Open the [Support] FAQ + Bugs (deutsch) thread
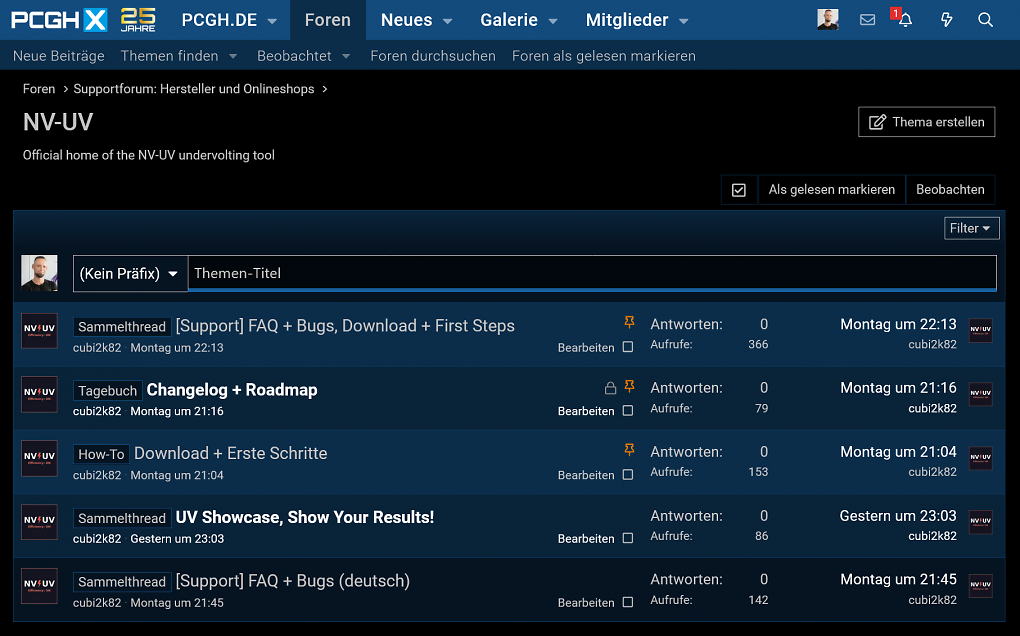The width and height of the screenshot is (1020, 636). (x=293, y=581)
